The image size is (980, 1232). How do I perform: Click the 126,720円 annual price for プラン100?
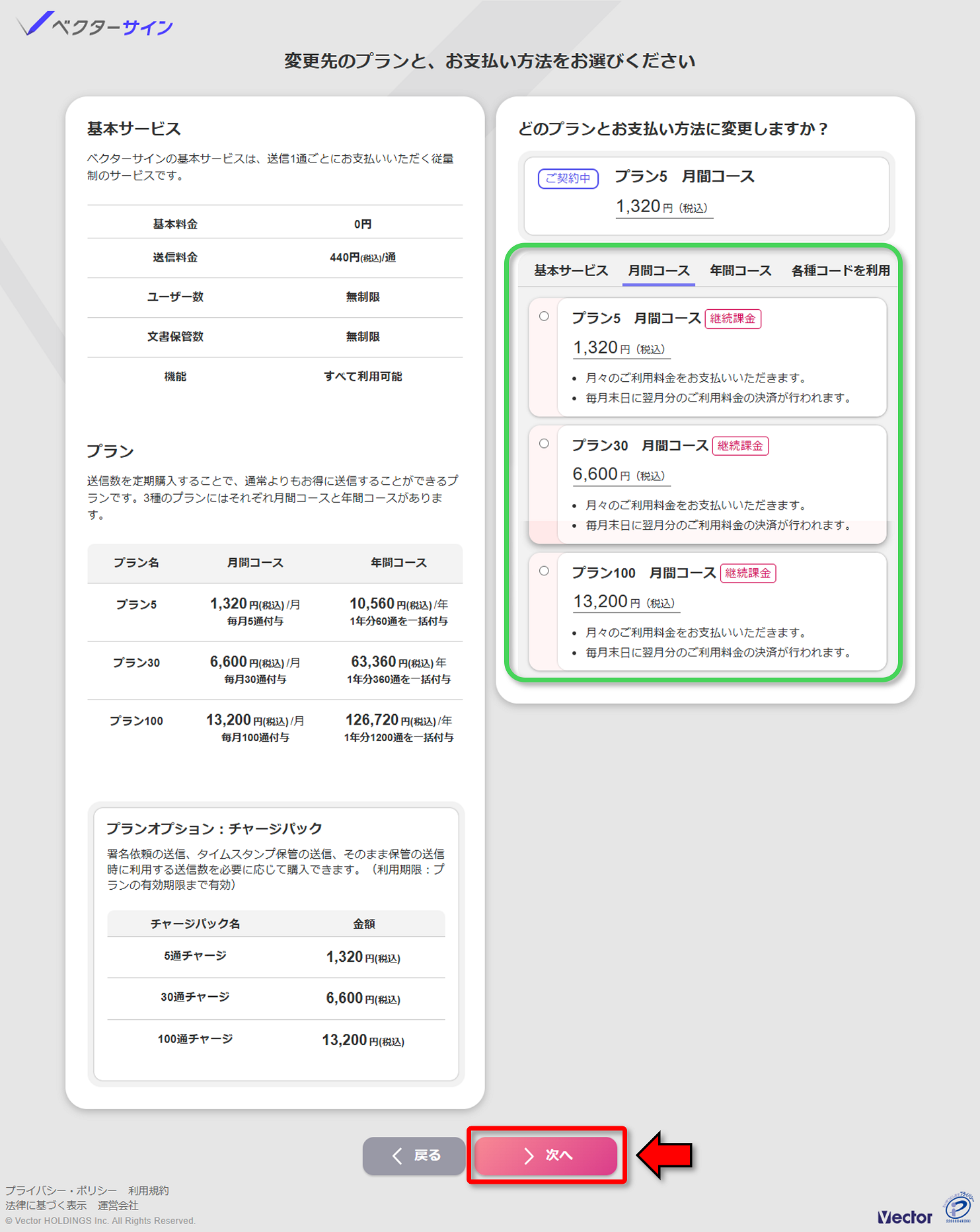tap(399, 720)
